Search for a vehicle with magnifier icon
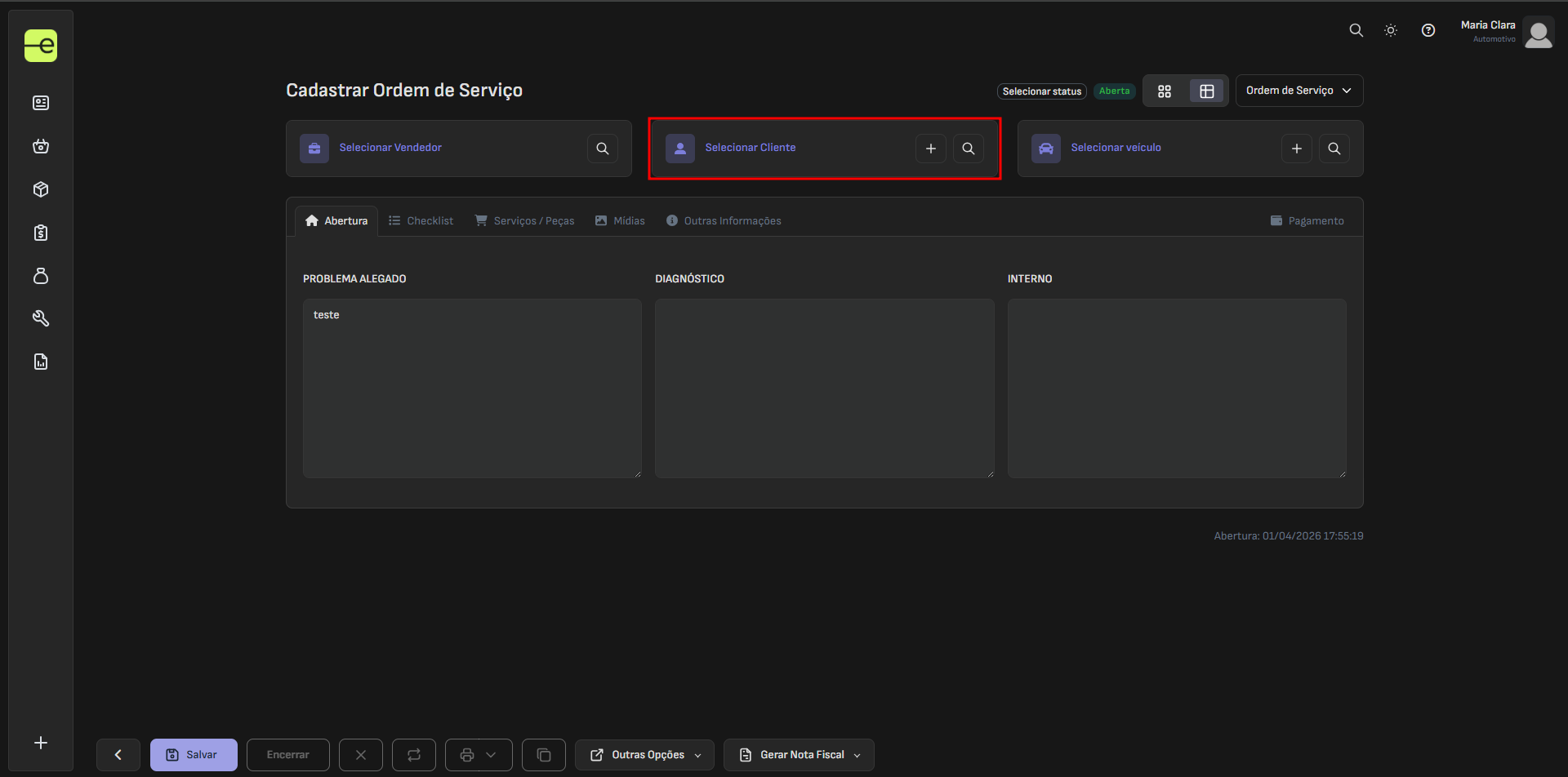 coord(1334,149)
